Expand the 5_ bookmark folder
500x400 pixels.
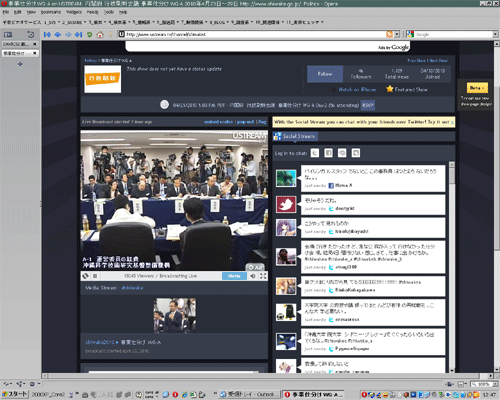pyautogui.click(x=143, y=22)
